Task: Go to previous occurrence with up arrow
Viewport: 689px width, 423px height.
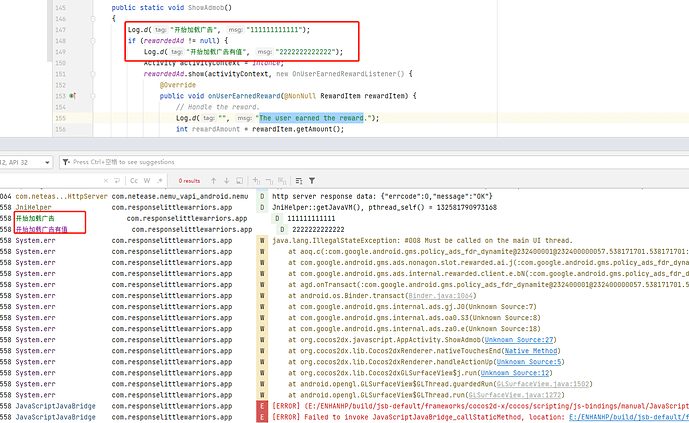Action: 214,181
